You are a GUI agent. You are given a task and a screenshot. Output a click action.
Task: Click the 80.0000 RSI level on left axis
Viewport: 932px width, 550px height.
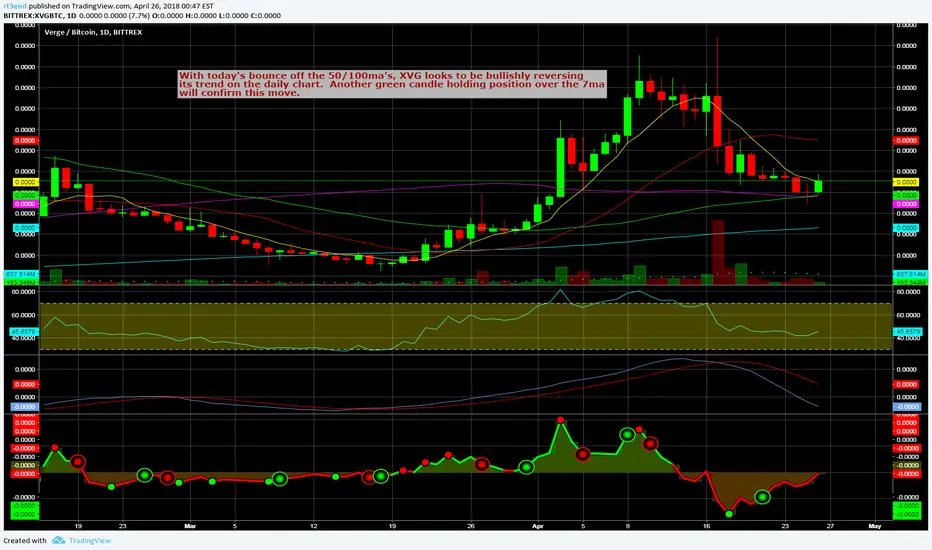pyautogui.click(x=23, y=292)
